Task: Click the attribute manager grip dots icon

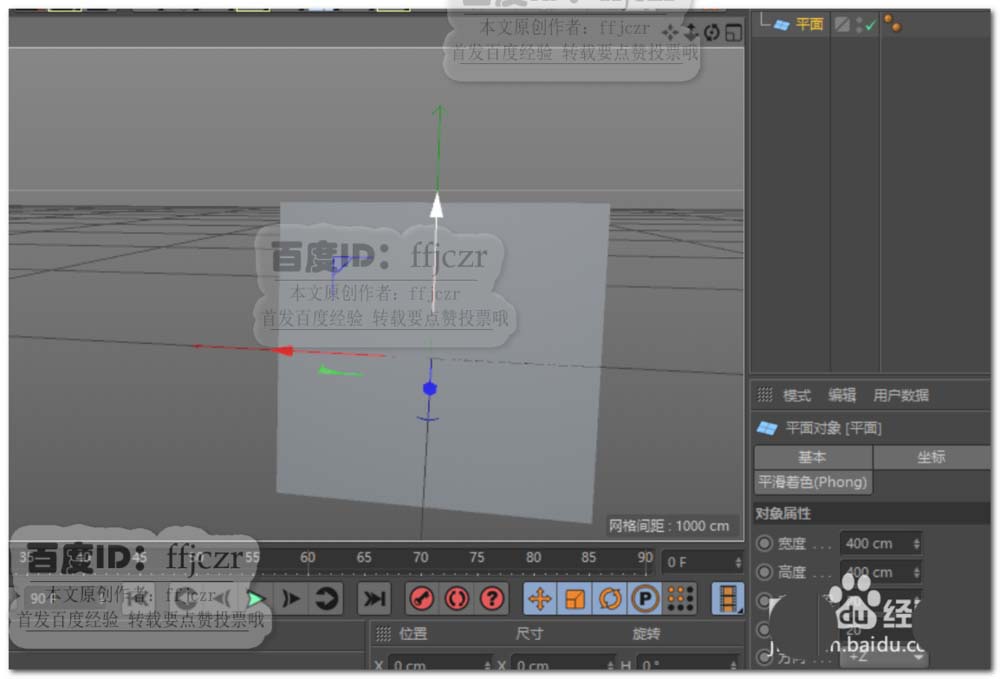Action: click(765, 395)
